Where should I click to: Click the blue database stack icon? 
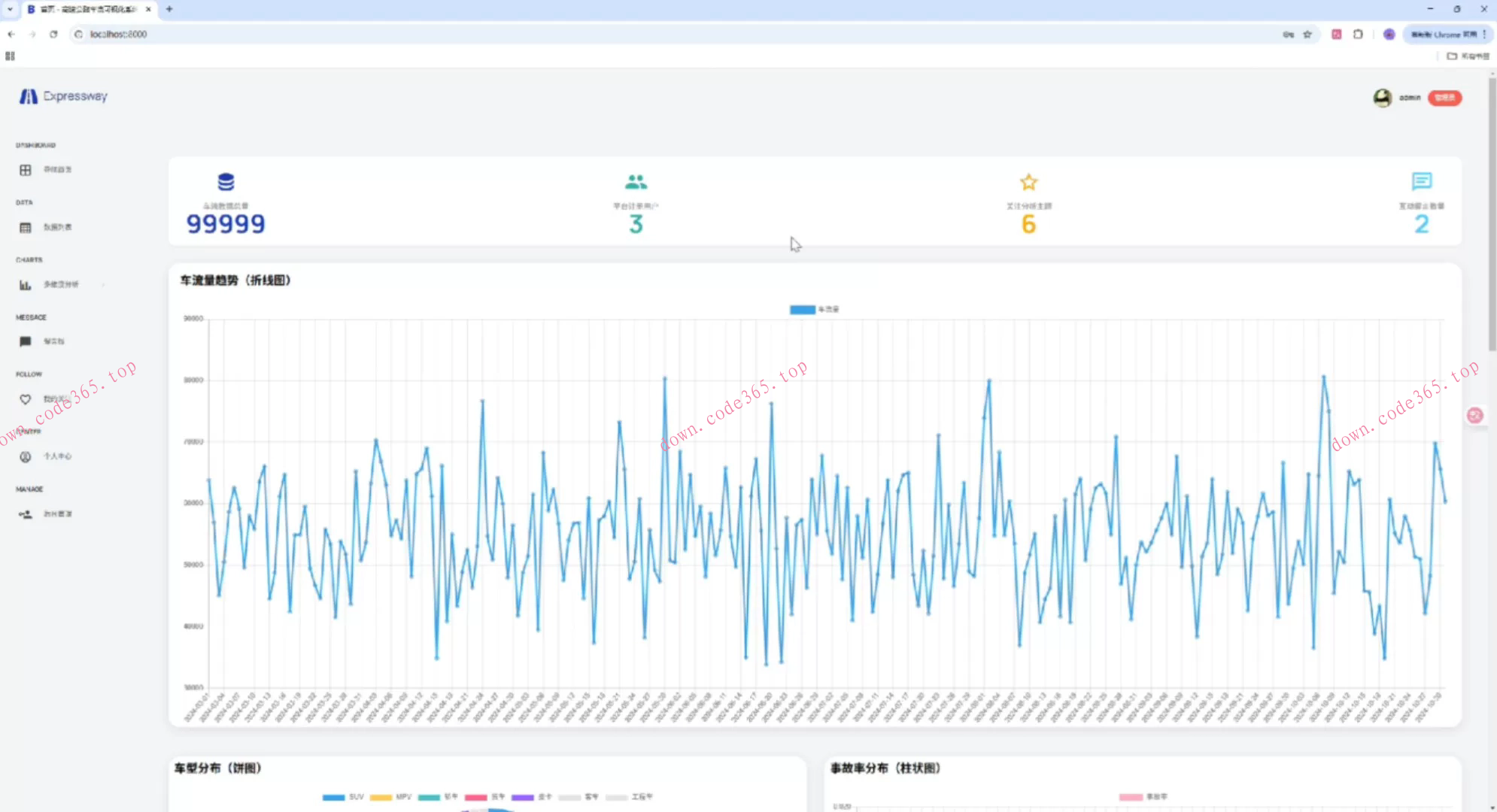pyautogui.click(x=226, y=182)
